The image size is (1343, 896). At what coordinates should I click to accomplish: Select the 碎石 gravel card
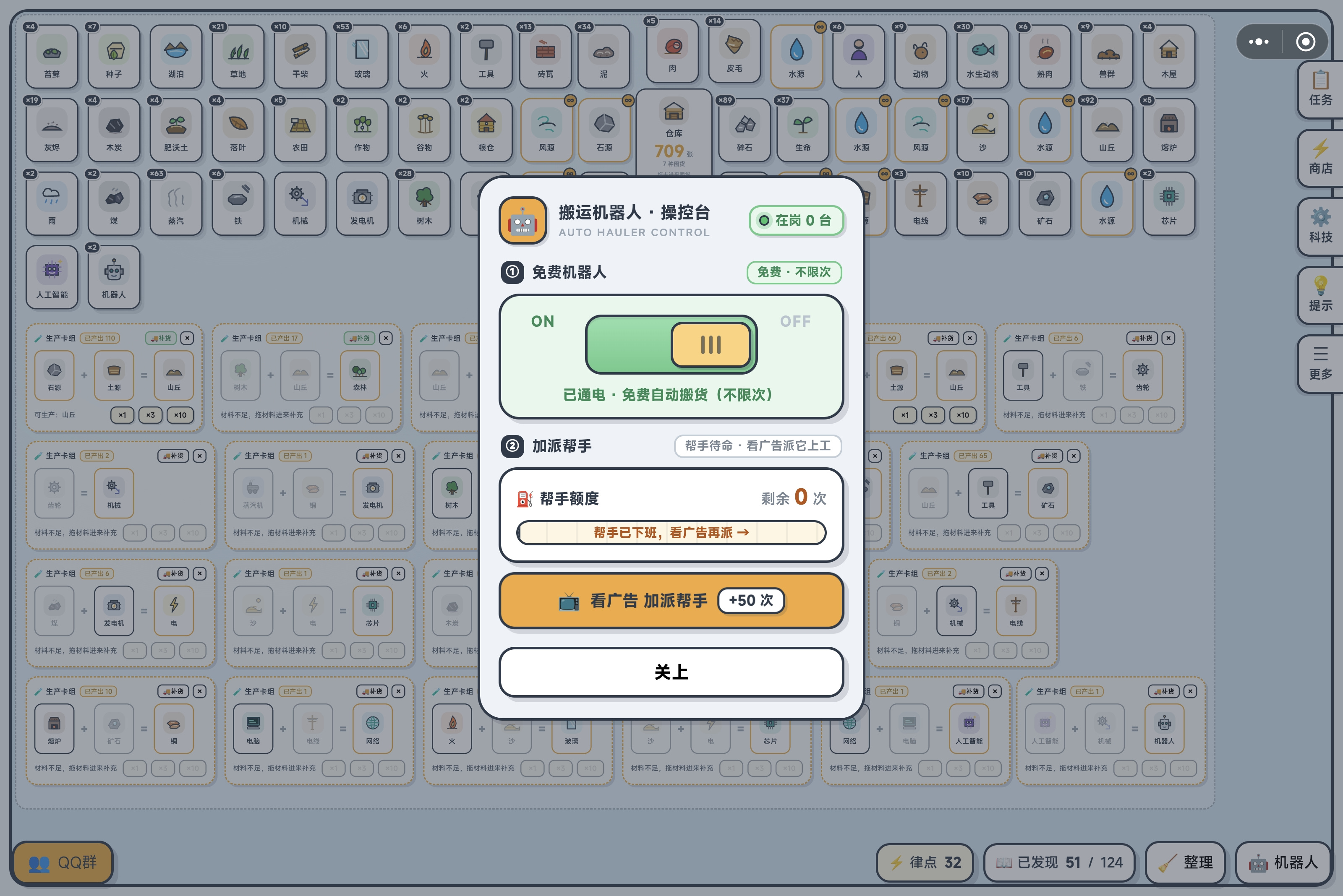[745, 130]
